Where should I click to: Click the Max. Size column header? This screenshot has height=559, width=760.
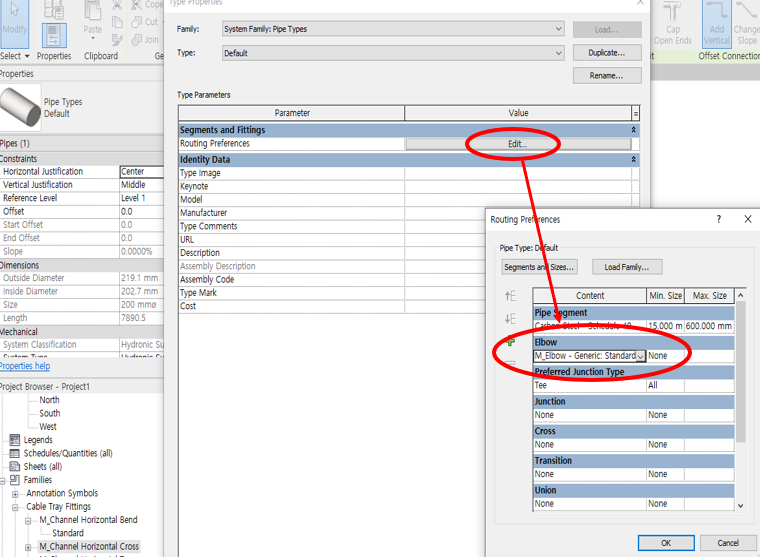710,296
